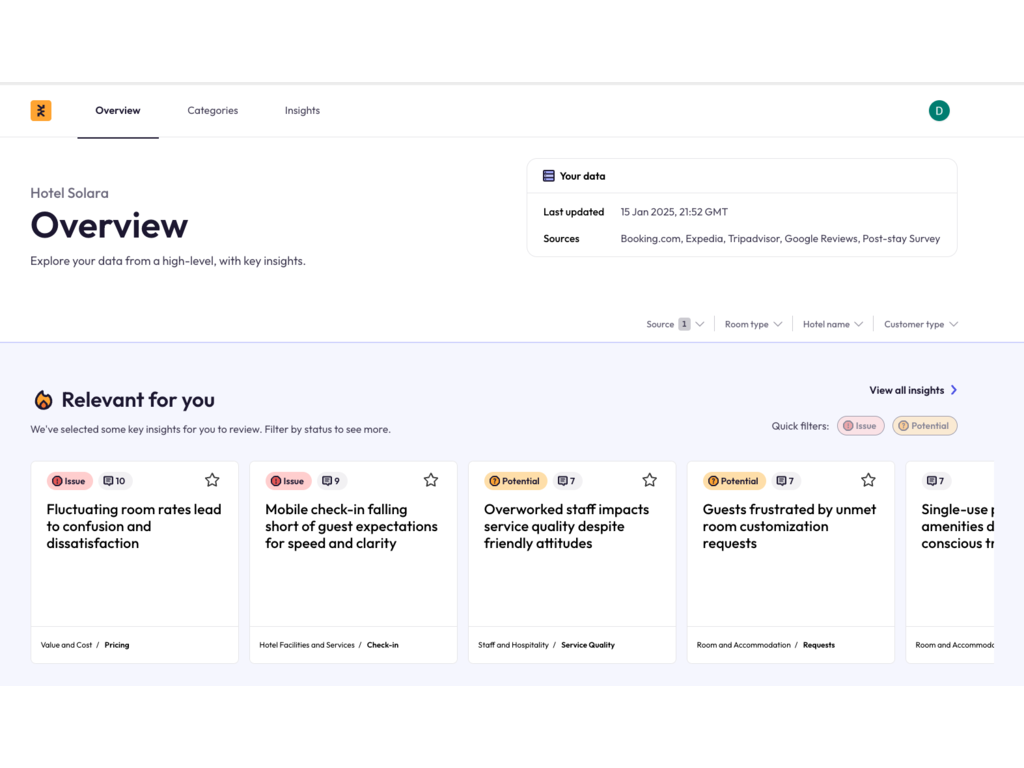The image size is (1024, 768).
Task: Star the Fluctuating room rates insight
Action: (212, 480)
